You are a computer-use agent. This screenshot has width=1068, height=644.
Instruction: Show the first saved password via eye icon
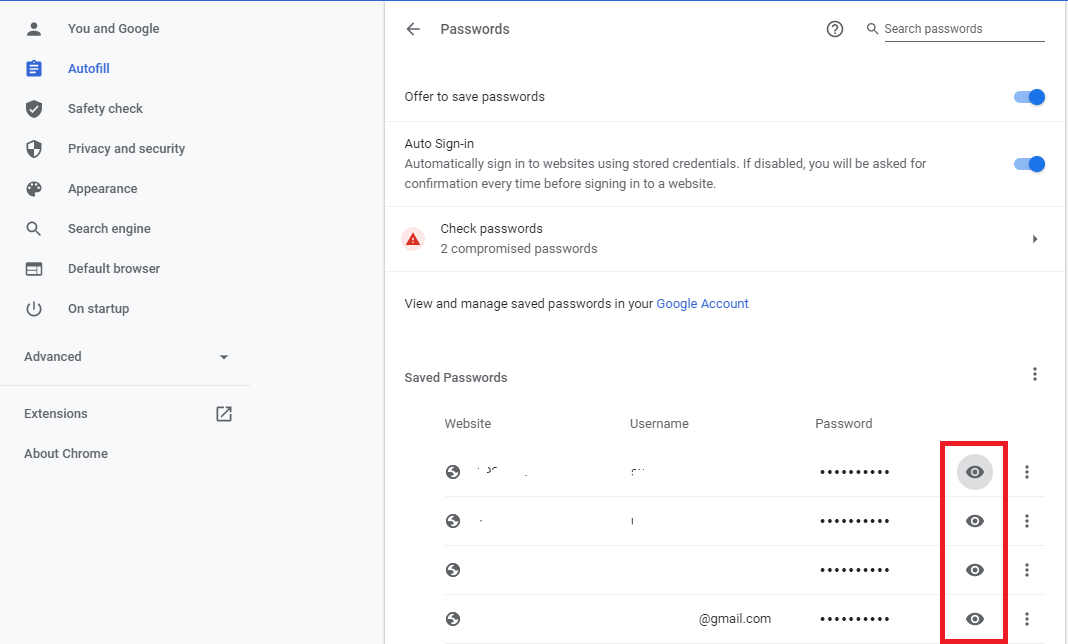[975, 472]
